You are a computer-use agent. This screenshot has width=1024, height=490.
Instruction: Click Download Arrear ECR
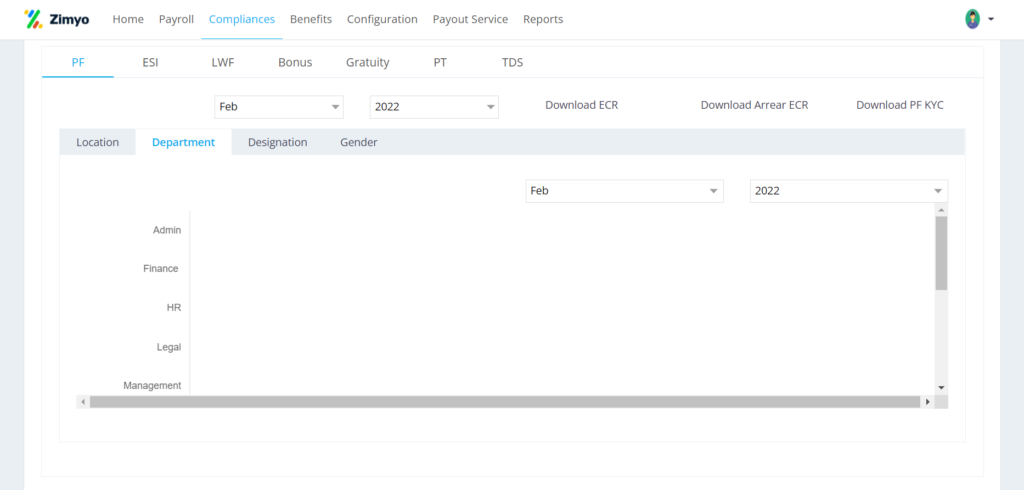coord(754,105)
